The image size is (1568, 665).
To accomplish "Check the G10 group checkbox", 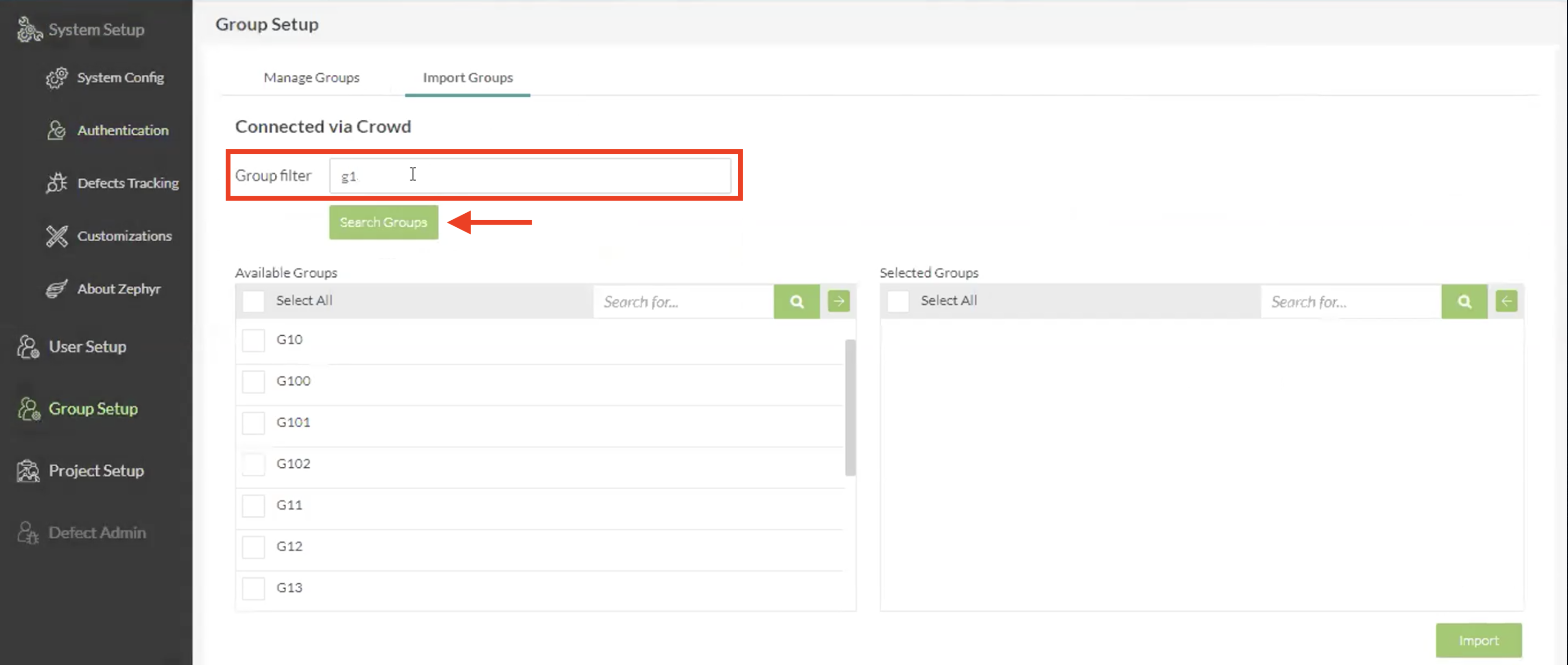I will [253, 340].
